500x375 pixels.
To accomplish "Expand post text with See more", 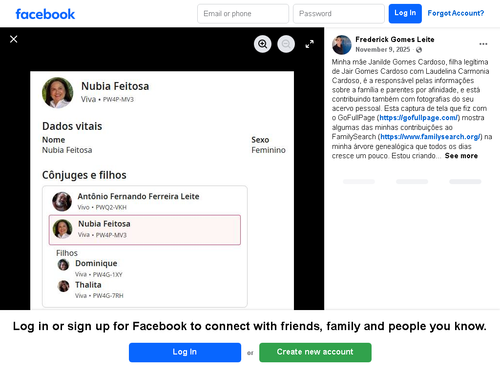I will [461, 156].
